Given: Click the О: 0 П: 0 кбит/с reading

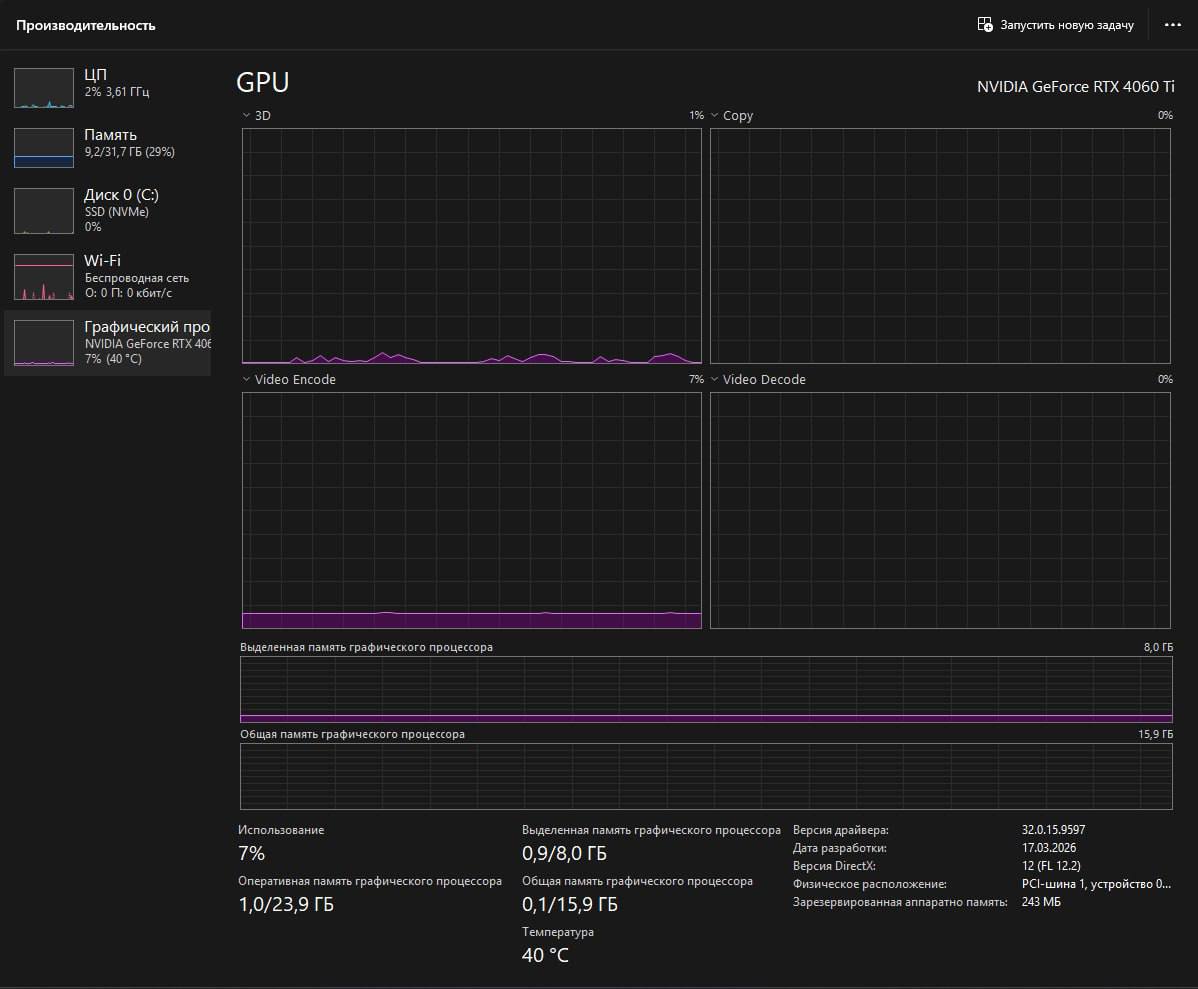Looking at the screenshot, I should click(x=128, y=293).
